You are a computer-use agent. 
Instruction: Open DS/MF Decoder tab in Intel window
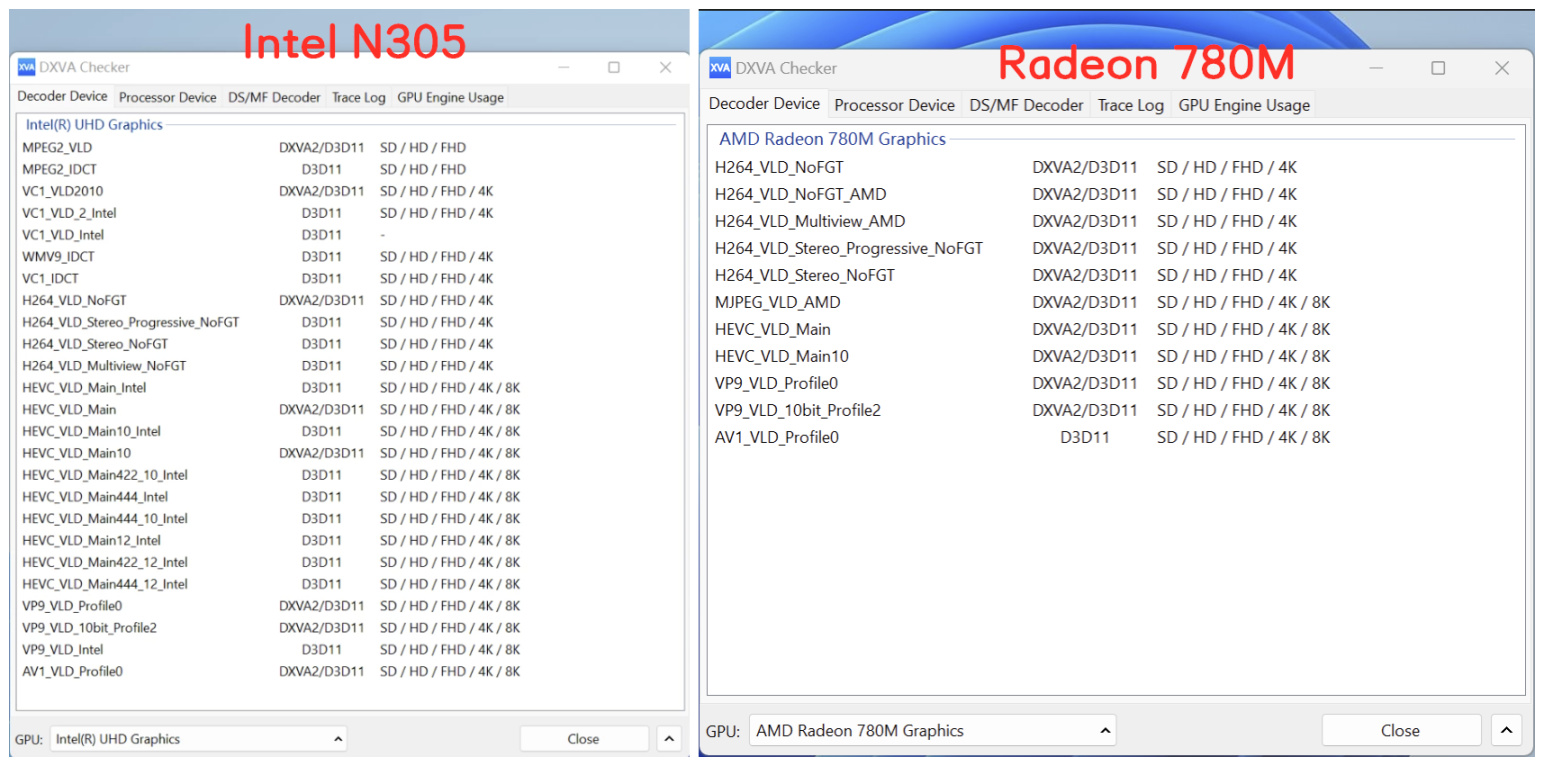(x=274, y=97)
